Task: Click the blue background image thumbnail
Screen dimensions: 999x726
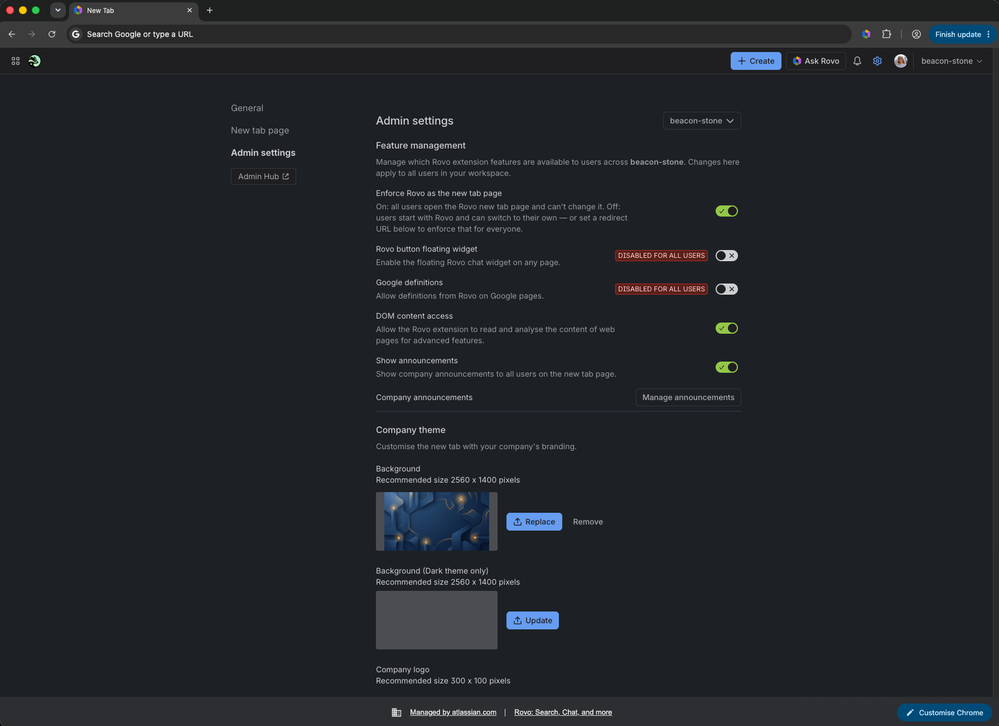Action: 436,522
